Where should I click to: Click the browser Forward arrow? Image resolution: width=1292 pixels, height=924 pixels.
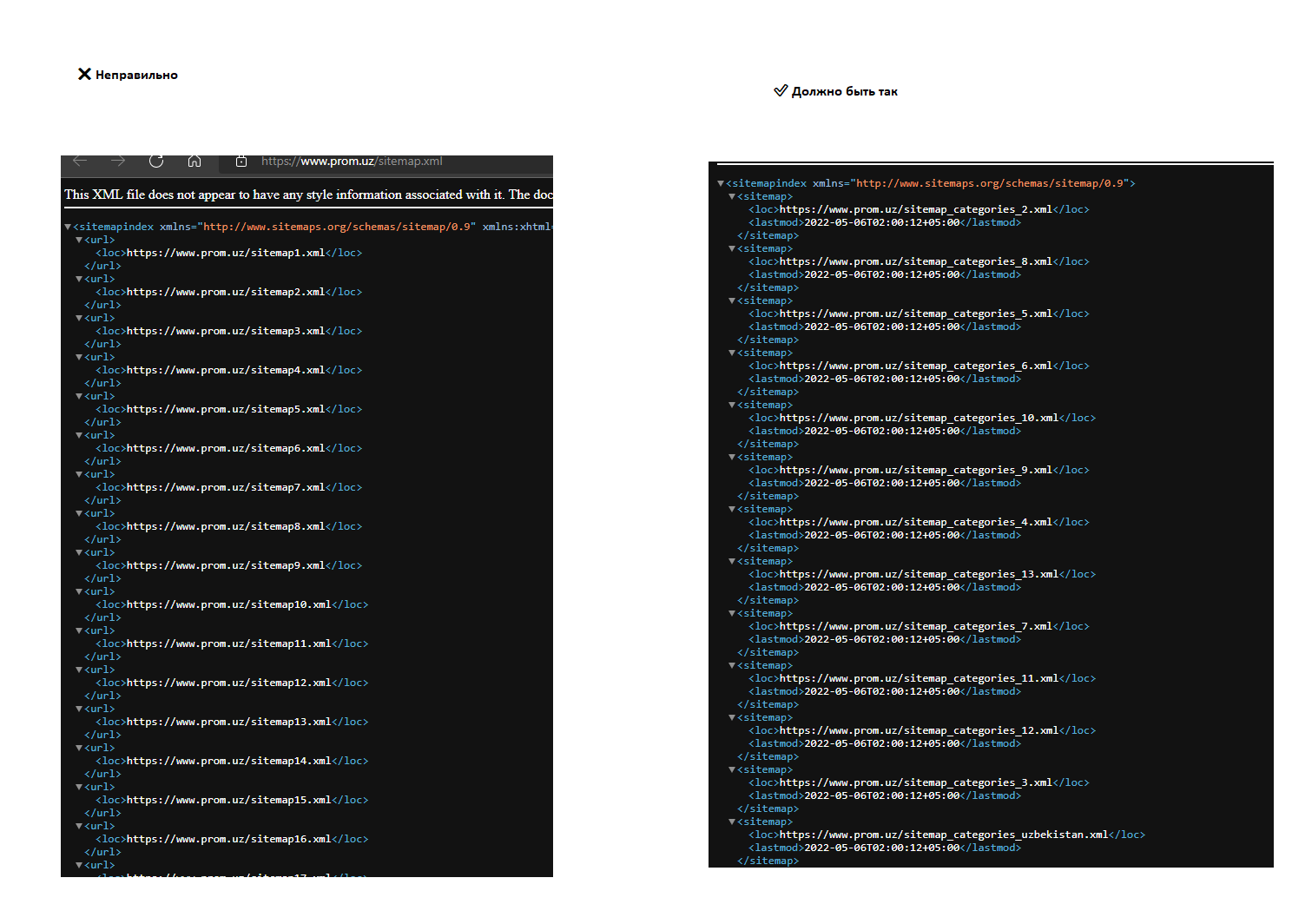coord(118,161)
